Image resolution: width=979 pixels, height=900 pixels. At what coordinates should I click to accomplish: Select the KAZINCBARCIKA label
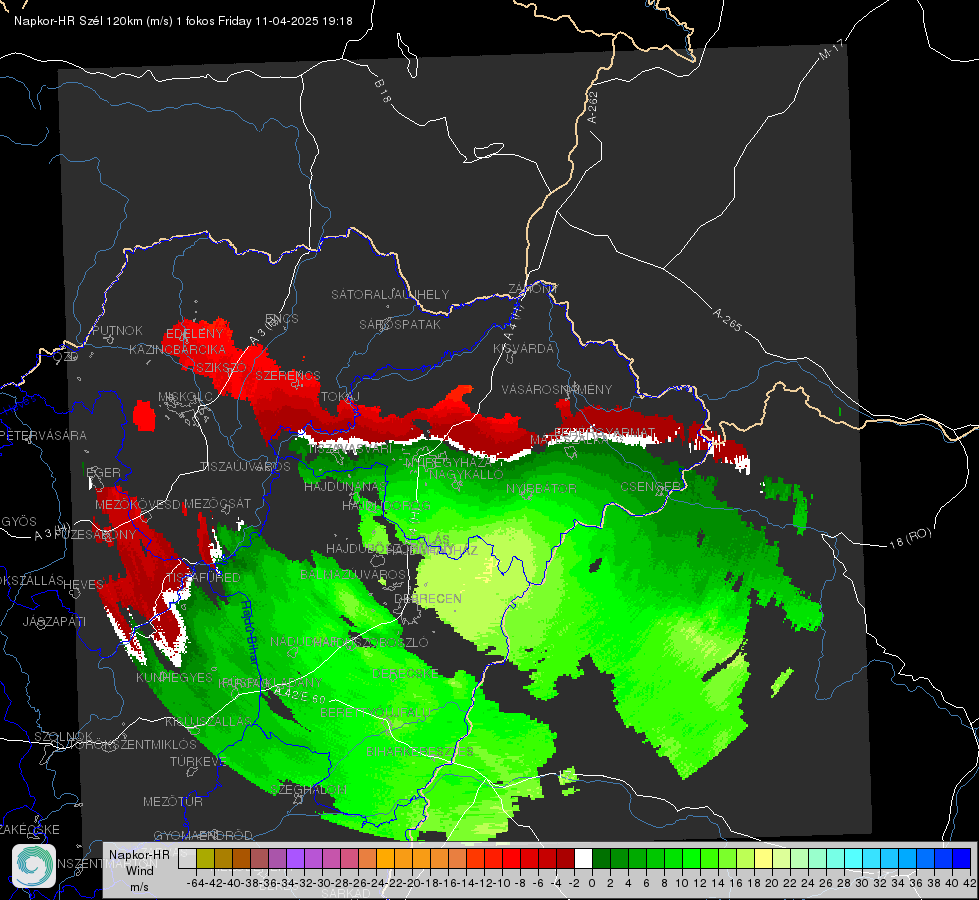coord(177,349)
